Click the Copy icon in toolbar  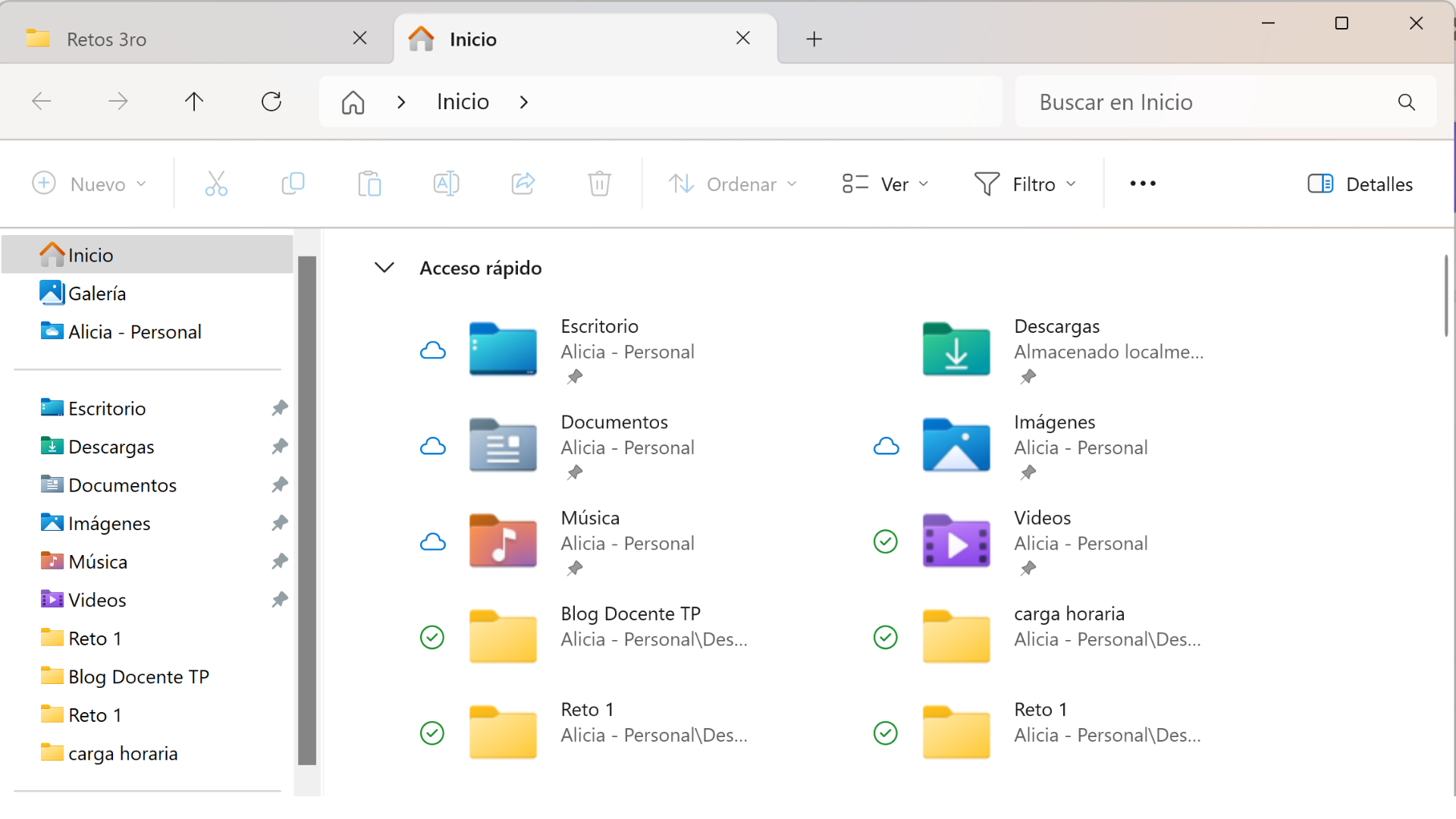tap(293, 184)
